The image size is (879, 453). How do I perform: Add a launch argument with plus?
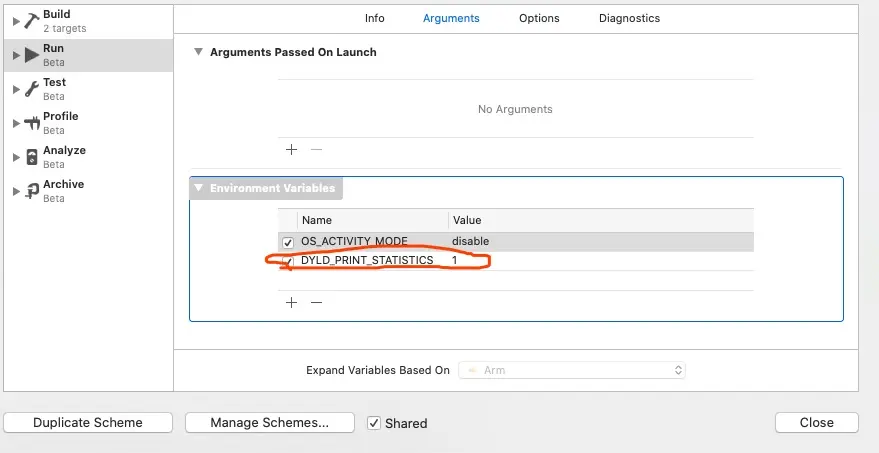[292, 149]
